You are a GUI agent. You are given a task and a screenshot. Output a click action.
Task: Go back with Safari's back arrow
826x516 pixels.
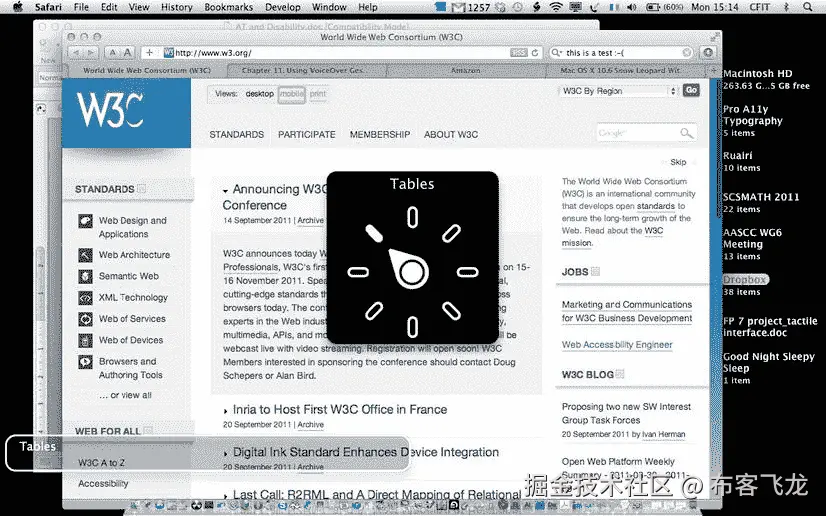pos(76,53)
